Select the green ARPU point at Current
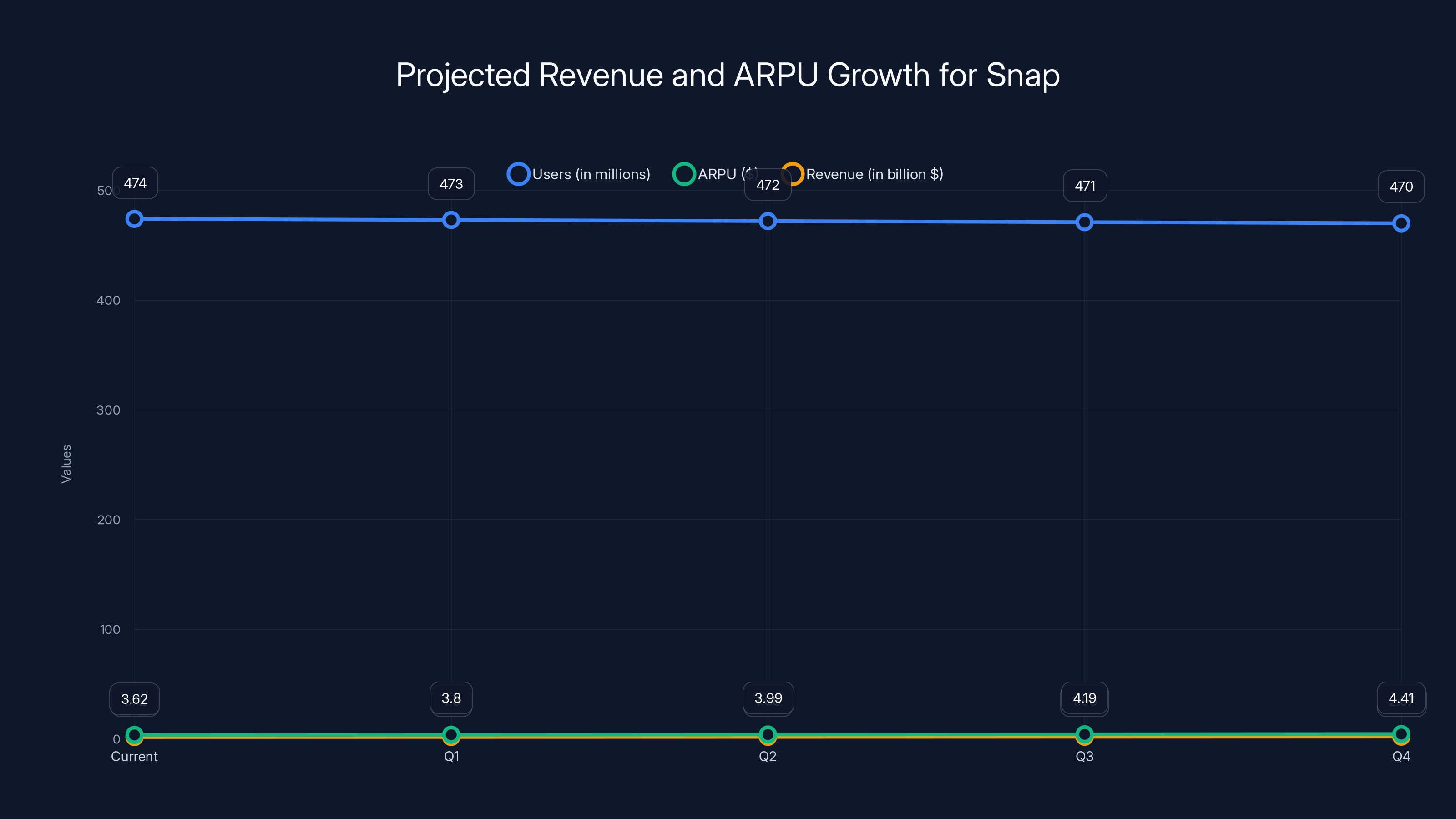This screenshot has width=1456, height=819. (x=135, y=735)
